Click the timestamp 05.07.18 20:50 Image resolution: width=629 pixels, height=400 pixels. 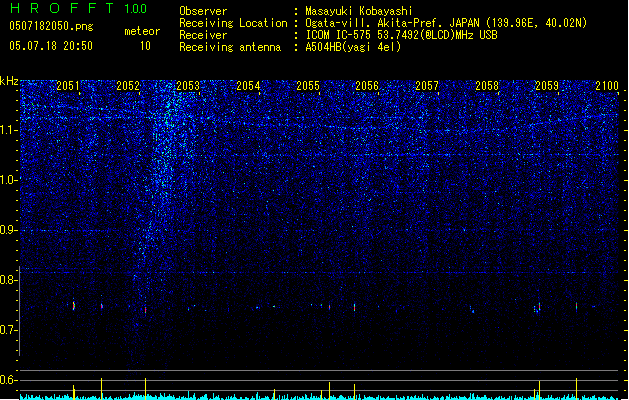(51, 46)
